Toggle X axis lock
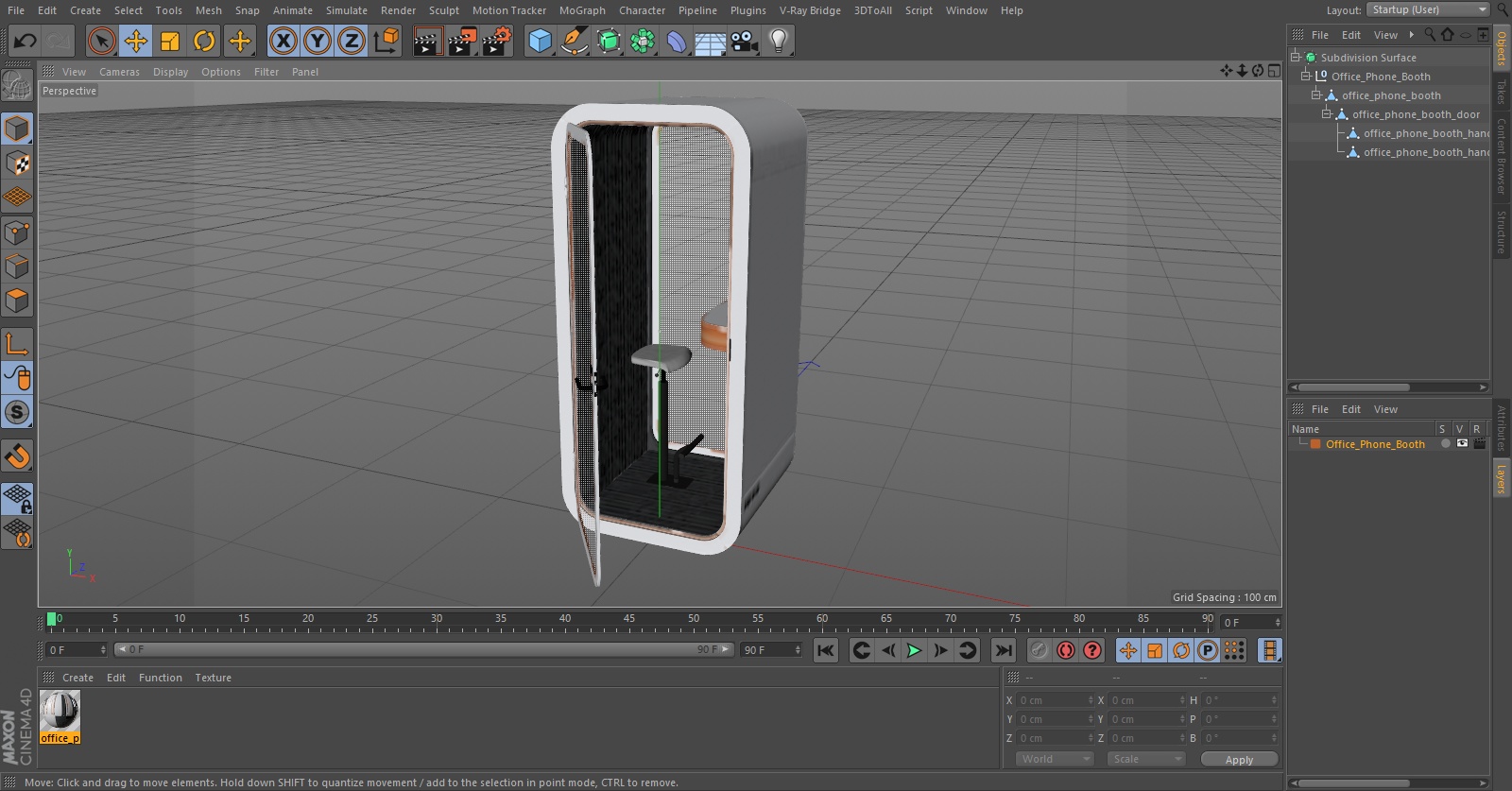 click(x=283, y=41)
